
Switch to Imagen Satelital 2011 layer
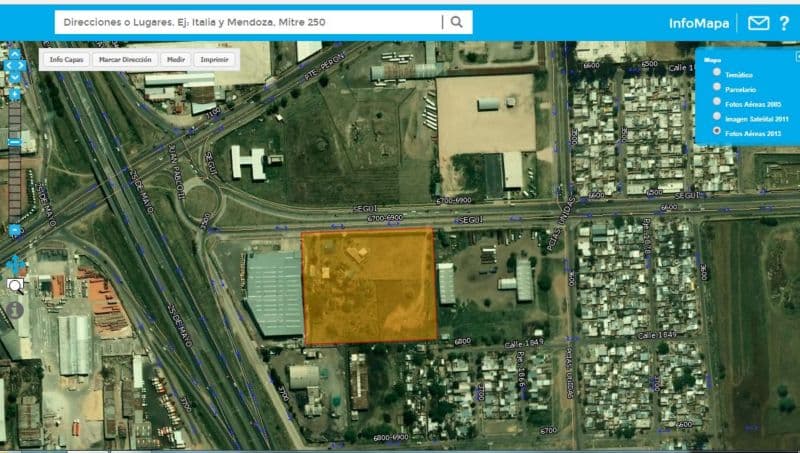tap(716, 117)
